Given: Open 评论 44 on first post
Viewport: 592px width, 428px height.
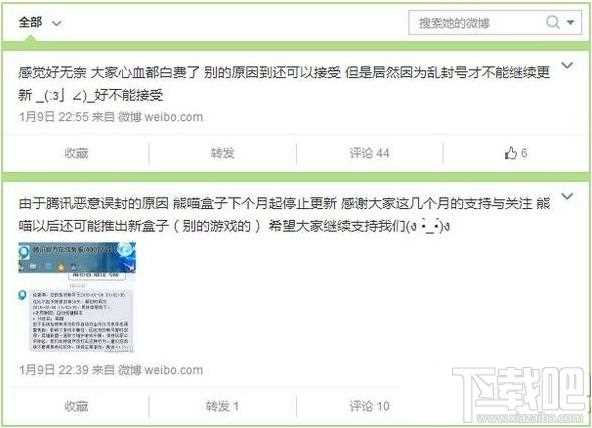Looking at the screenshot, I should 369,153.
